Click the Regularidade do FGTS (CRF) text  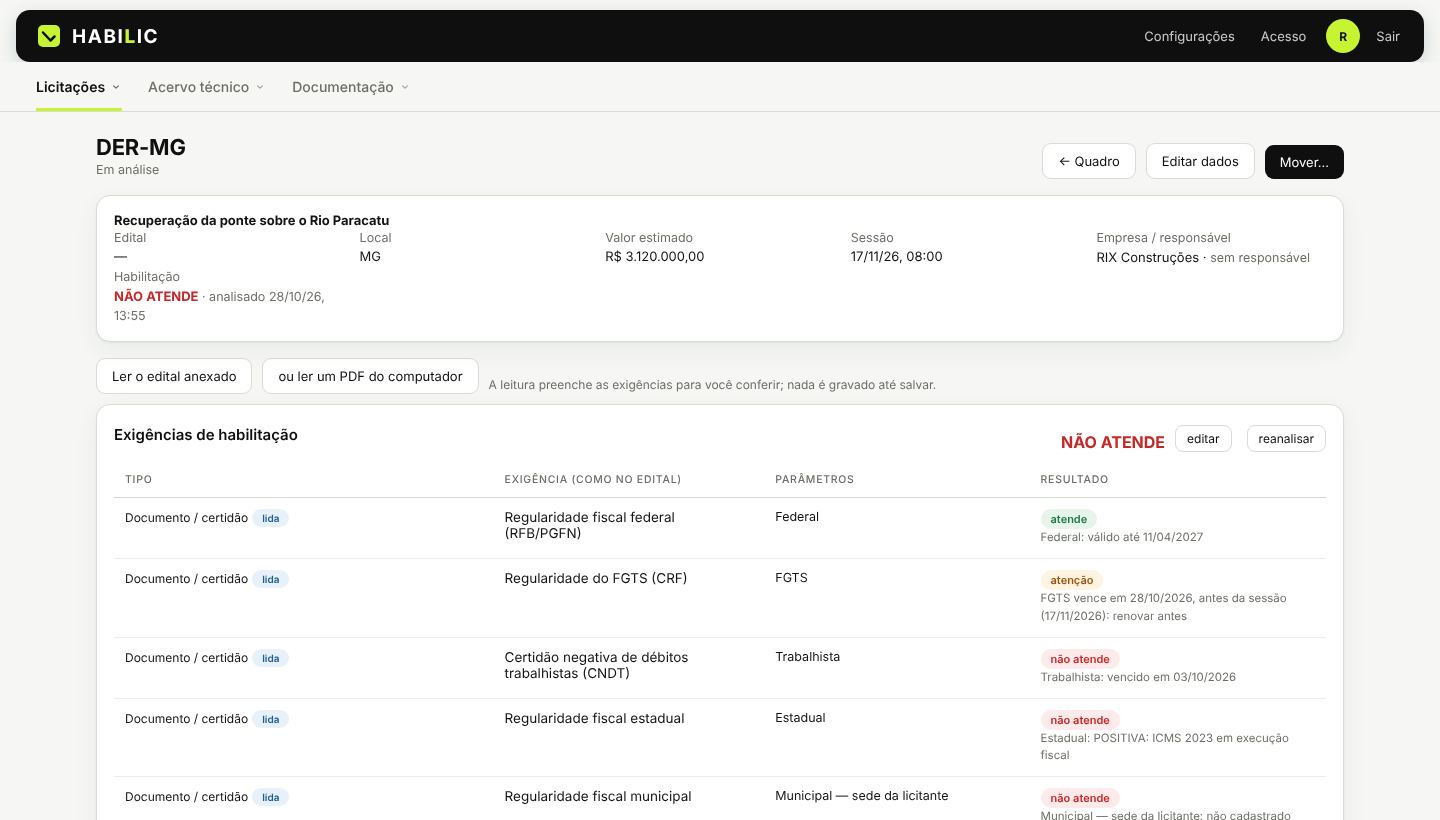click(595, 578)
